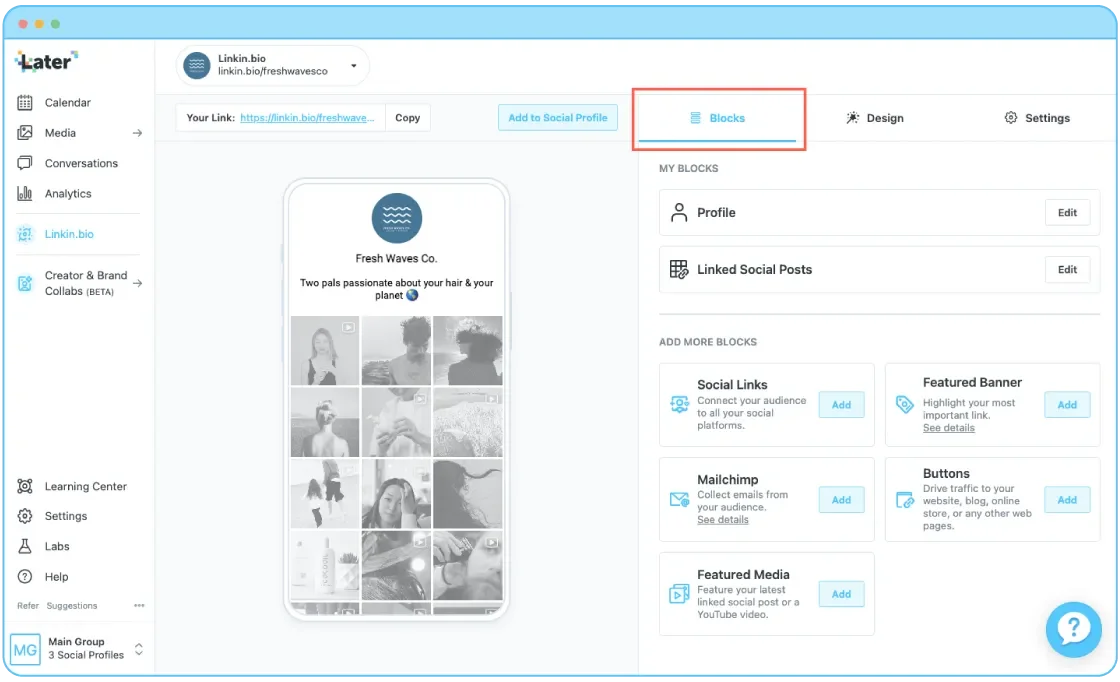The image size is (1120, 682).
Task: Click the Fresh Waves Co. name in preview
Action: pyautogui.click(x=396, y=259)
